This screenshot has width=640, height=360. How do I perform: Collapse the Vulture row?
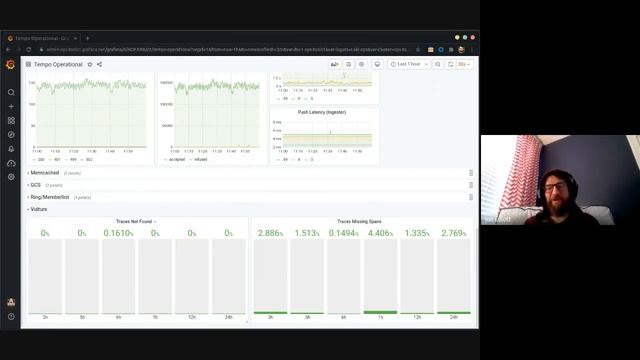(38, 209)
